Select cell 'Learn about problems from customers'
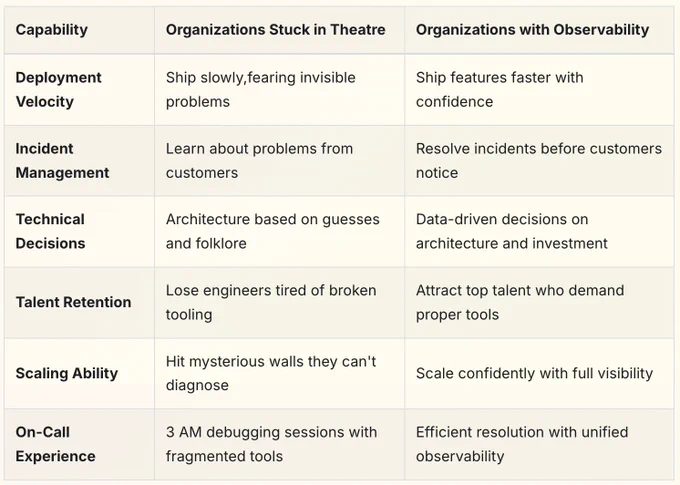Viewport: 680px width, 485px height. point(259,161)
